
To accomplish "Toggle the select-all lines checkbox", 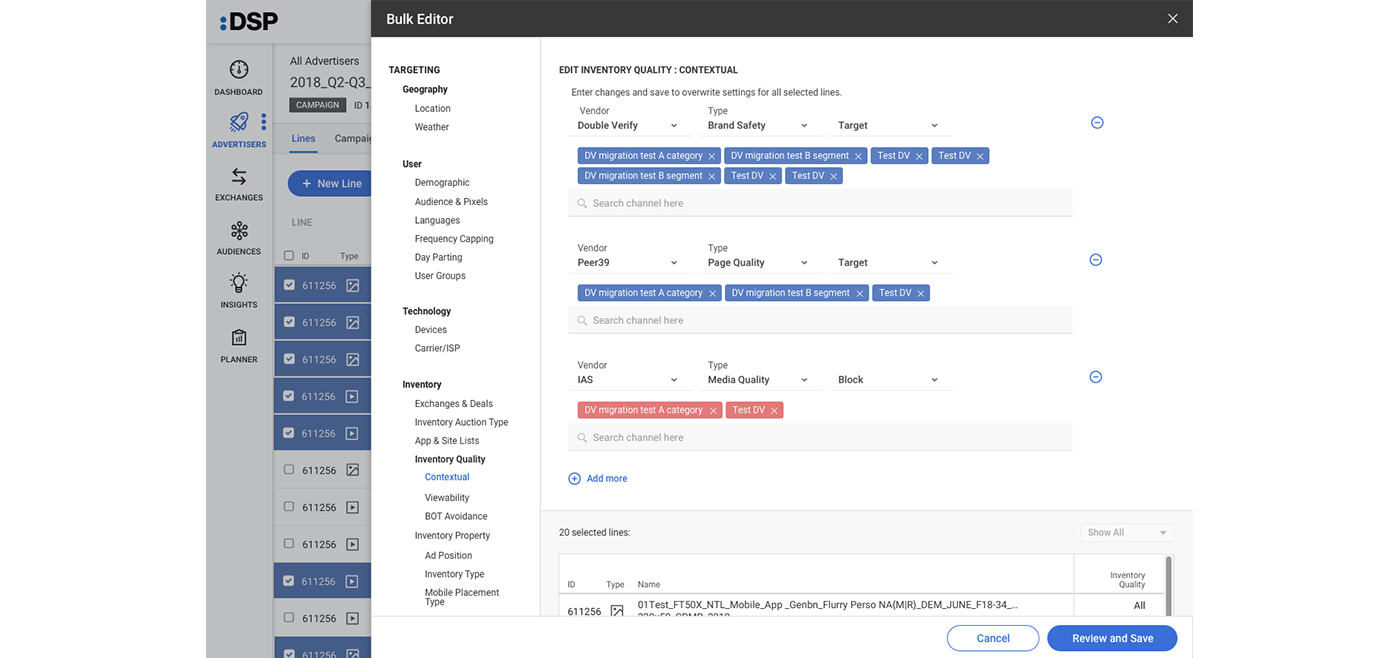I will [289, 256].
